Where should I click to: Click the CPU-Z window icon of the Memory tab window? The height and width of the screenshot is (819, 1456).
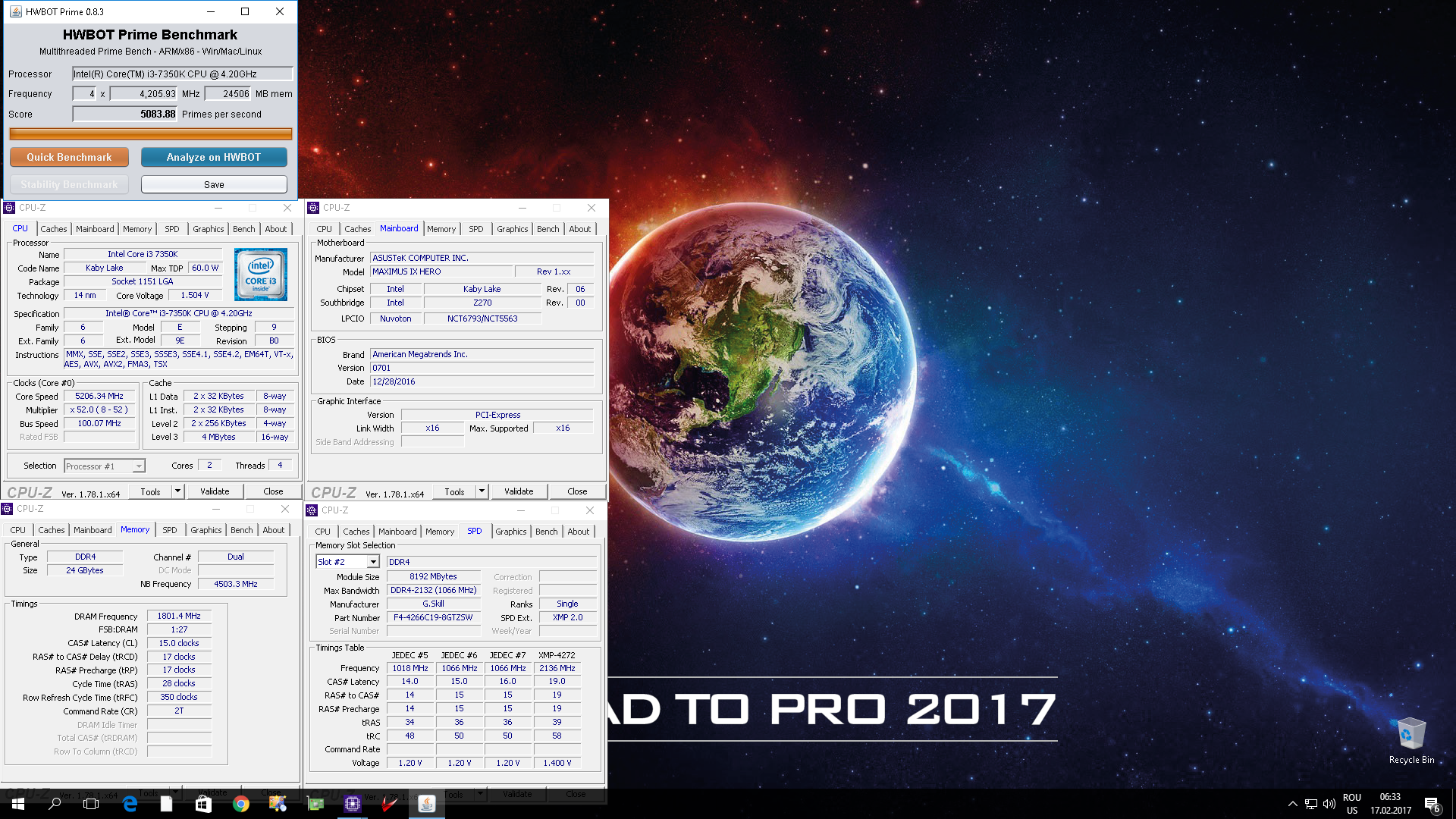pos(7,509)
